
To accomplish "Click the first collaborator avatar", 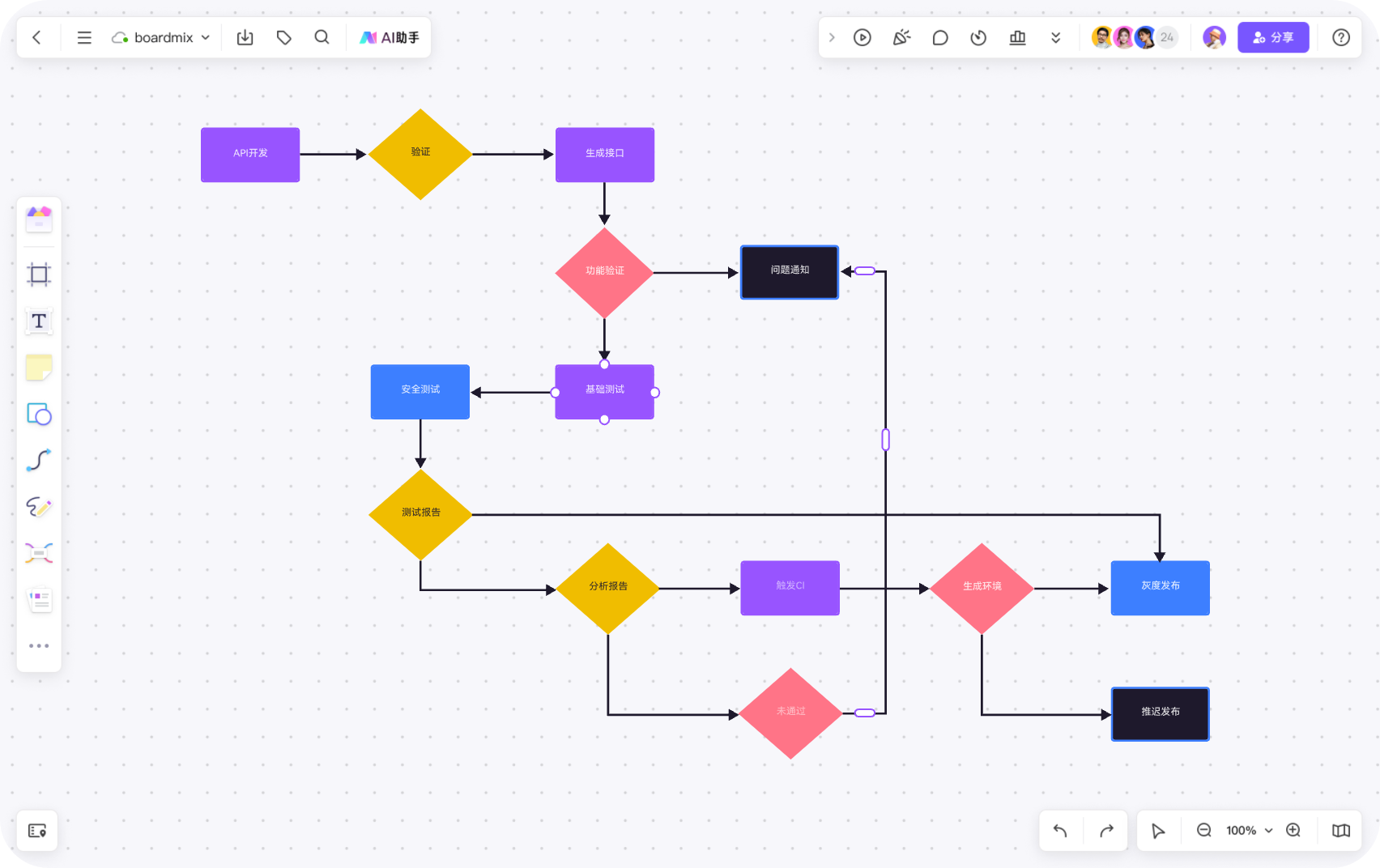I will tap(1102, 37).
